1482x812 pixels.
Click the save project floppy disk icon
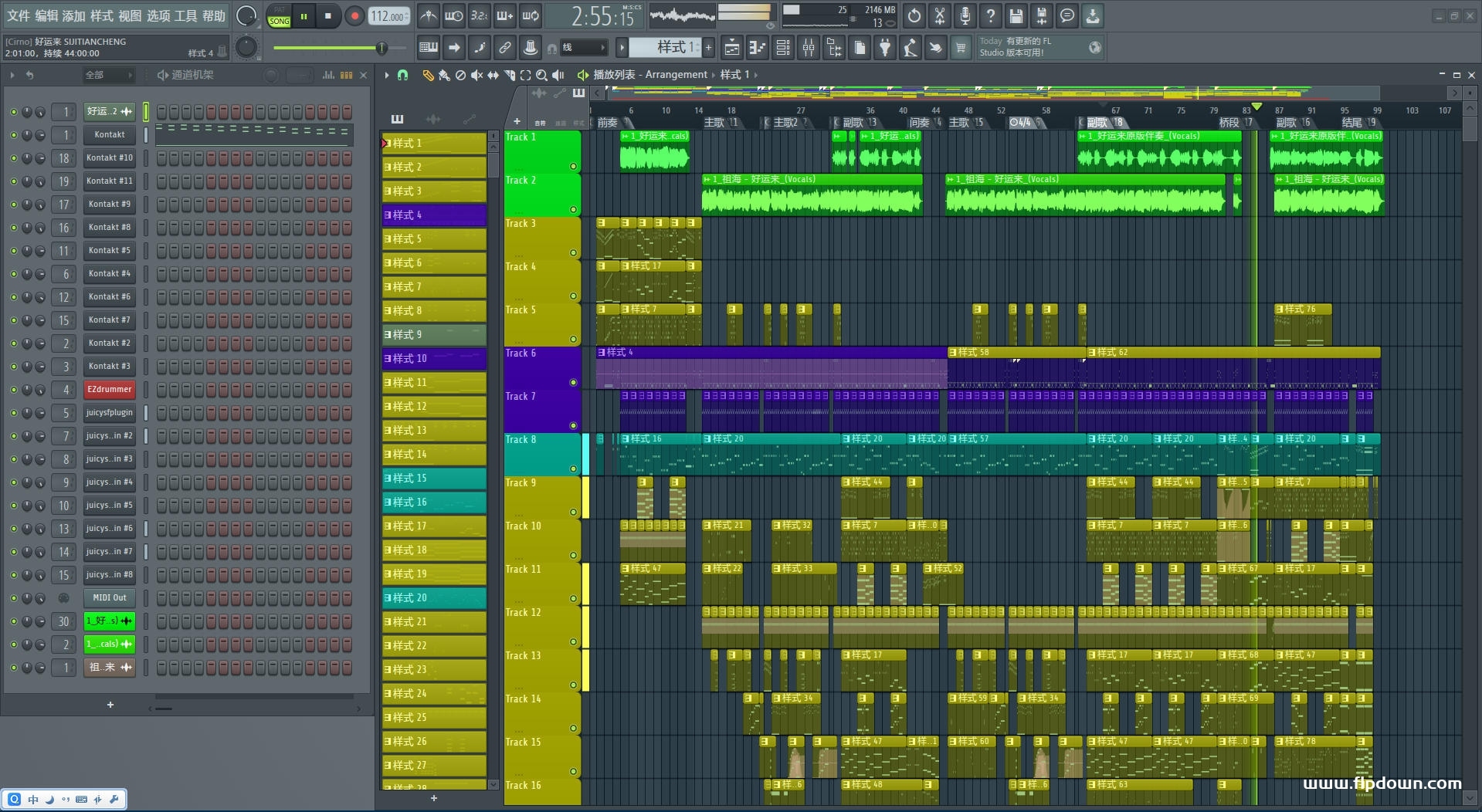(x=1016, y=16)
